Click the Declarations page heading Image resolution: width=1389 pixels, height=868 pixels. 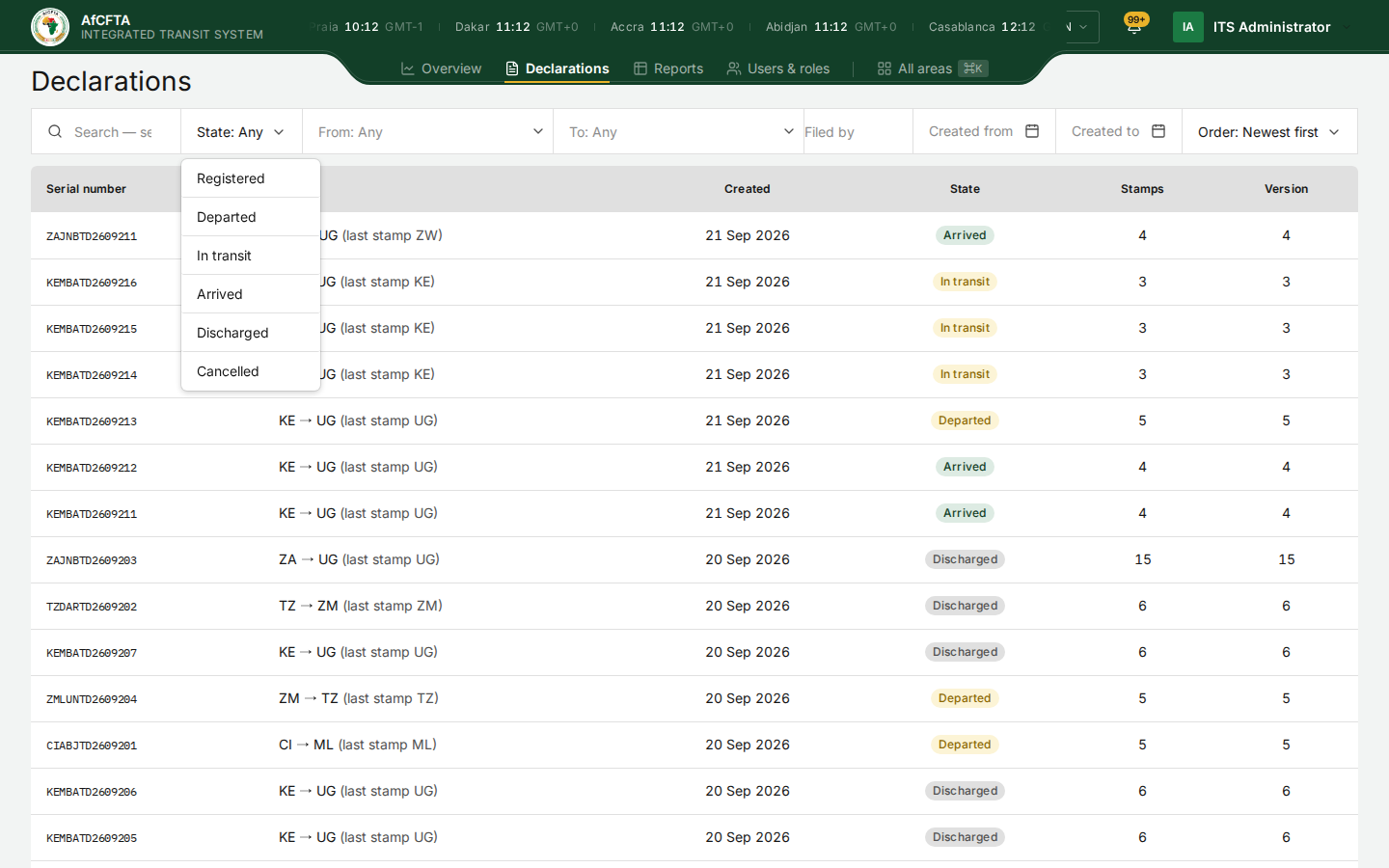111,81
